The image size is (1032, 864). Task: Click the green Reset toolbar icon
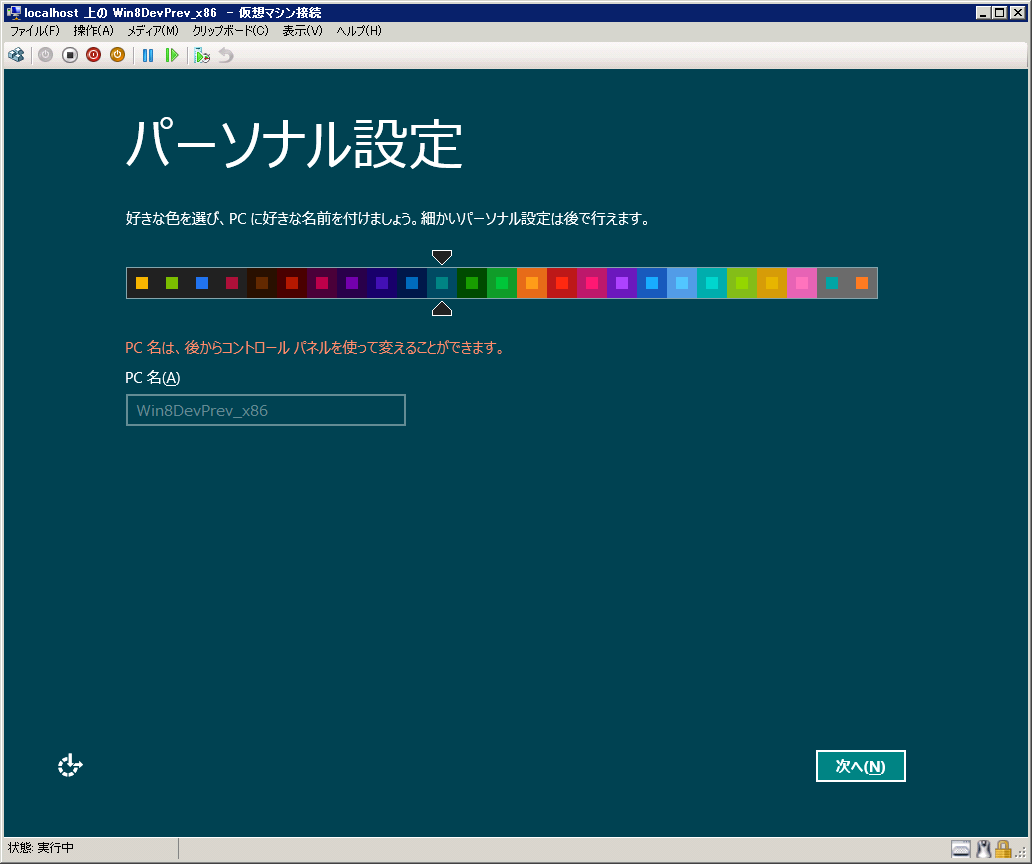[172, 55]
